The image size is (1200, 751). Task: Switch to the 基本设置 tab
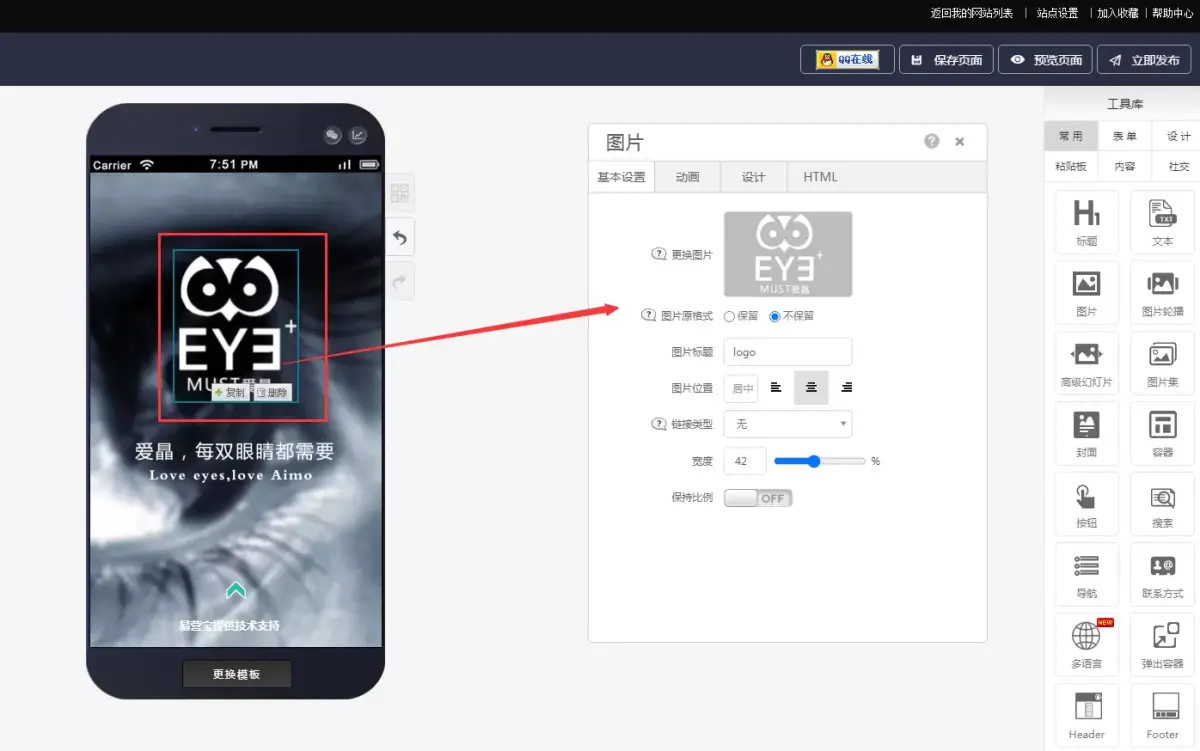click(621, 177)
